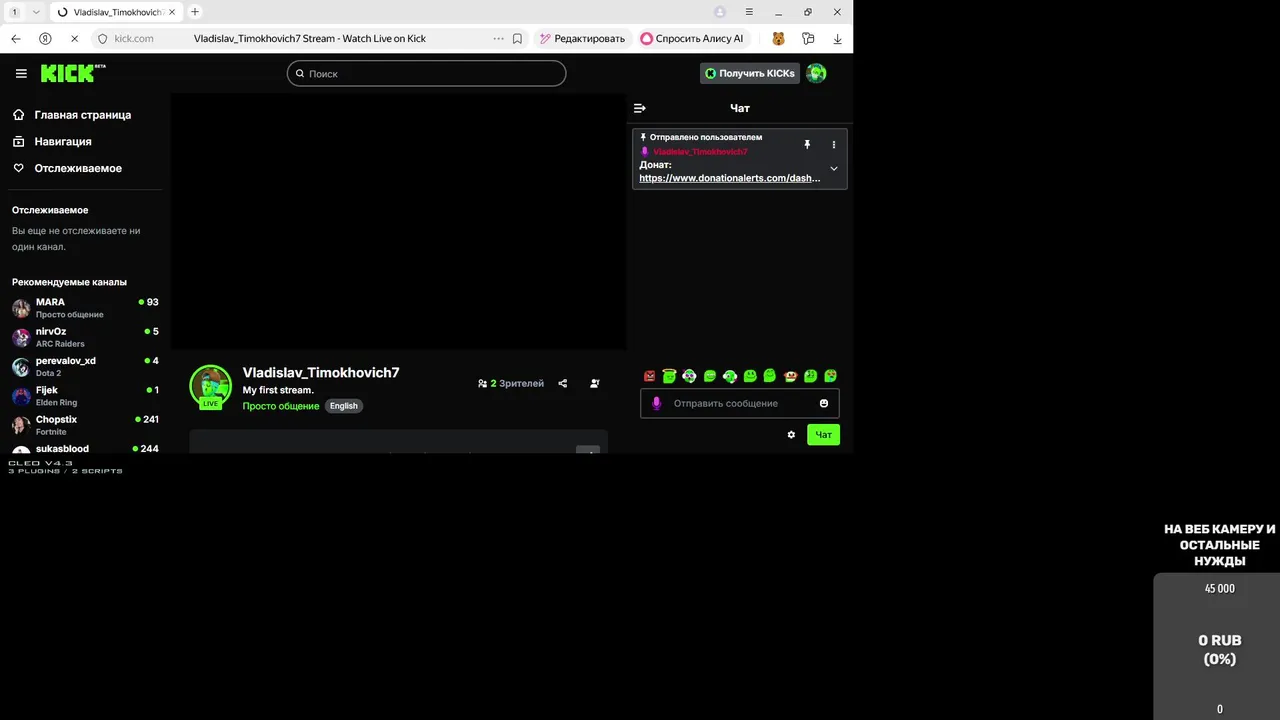Open chat settings gear icon
Viewport: 1280px width, 720px height.
coord(791,435)
